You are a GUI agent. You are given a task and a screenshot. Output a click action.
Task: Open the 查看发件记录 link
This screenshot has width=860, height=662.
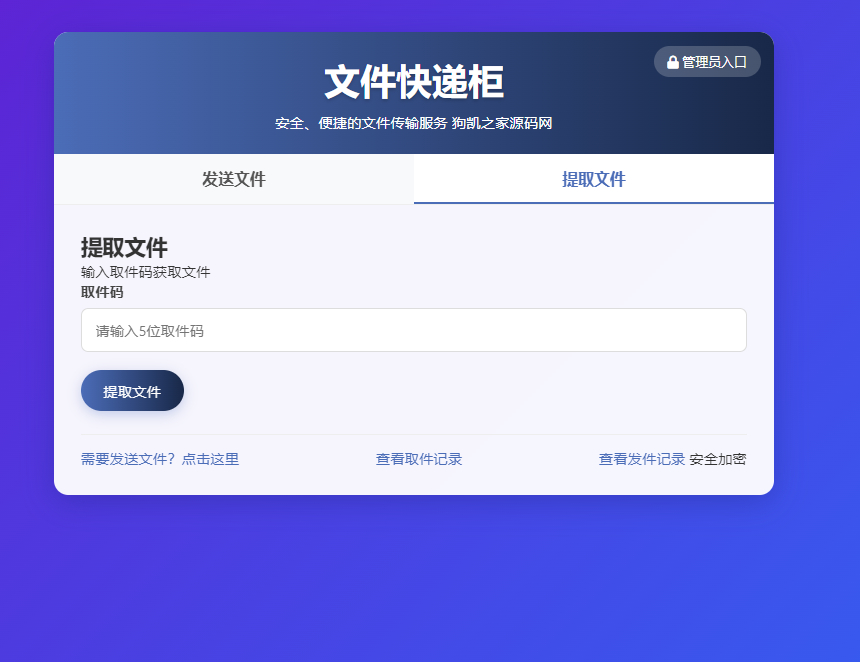[x=642, y=459]
